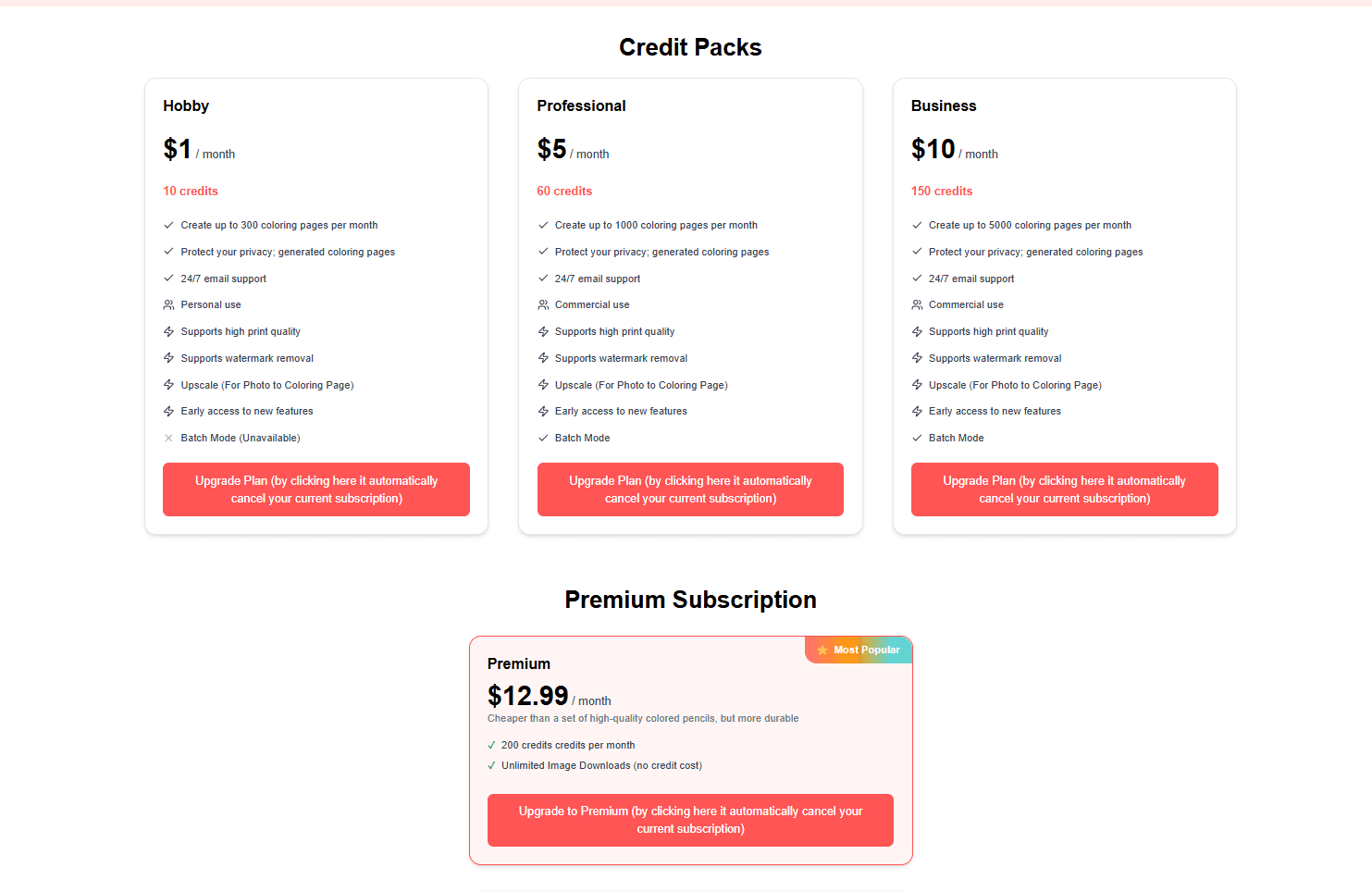The height and width of the screenshot is (892, 1372).
Task: Click the Business 150 credits label
Action: coord(942,192)
